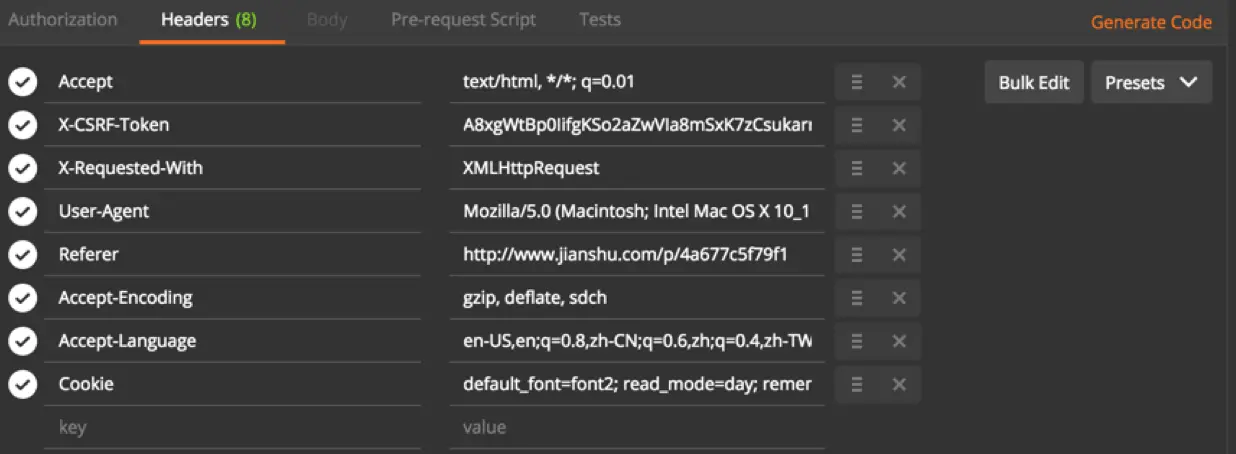Delete the Cookie header row
This screenshot has width=1236, height=454.
[x=899, y=384]
